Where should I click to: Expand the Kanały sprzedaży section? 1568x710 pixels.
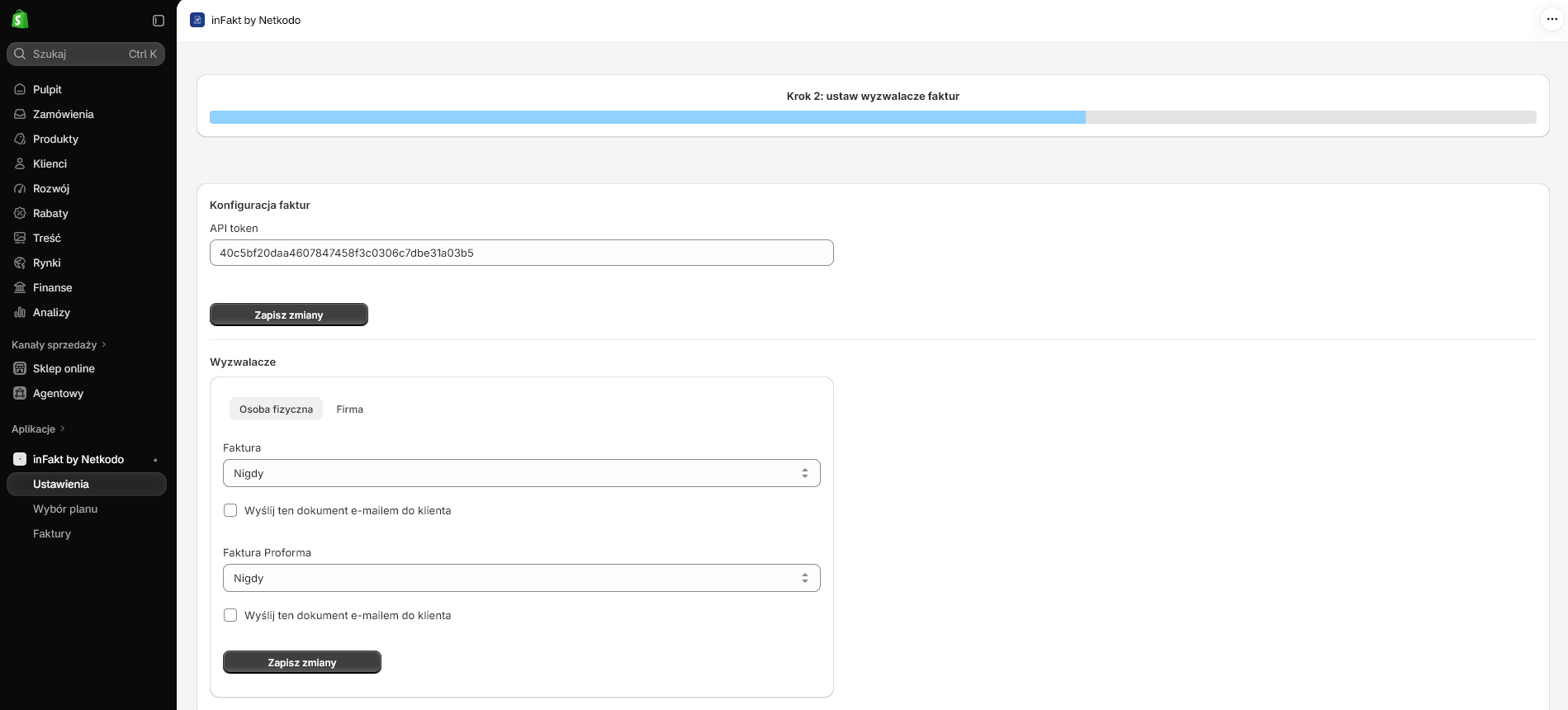tap(59, 344)
